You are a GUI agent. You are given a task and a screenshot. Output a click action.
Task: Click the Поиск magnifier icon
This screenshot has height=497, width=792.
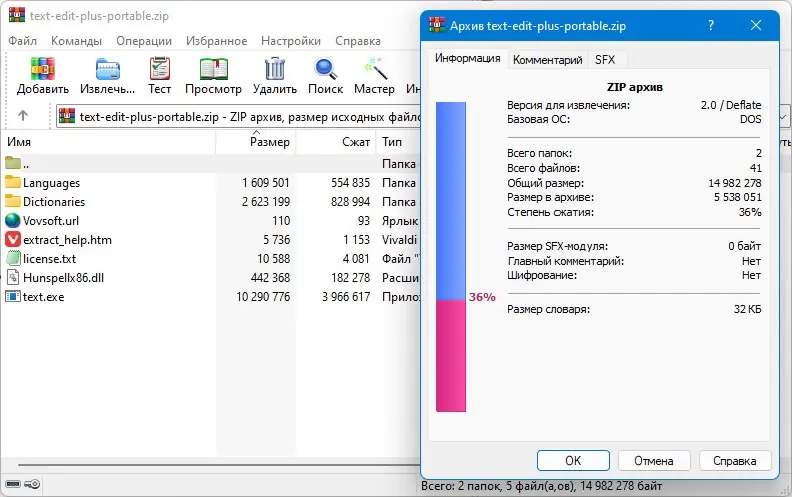point(325,69)
